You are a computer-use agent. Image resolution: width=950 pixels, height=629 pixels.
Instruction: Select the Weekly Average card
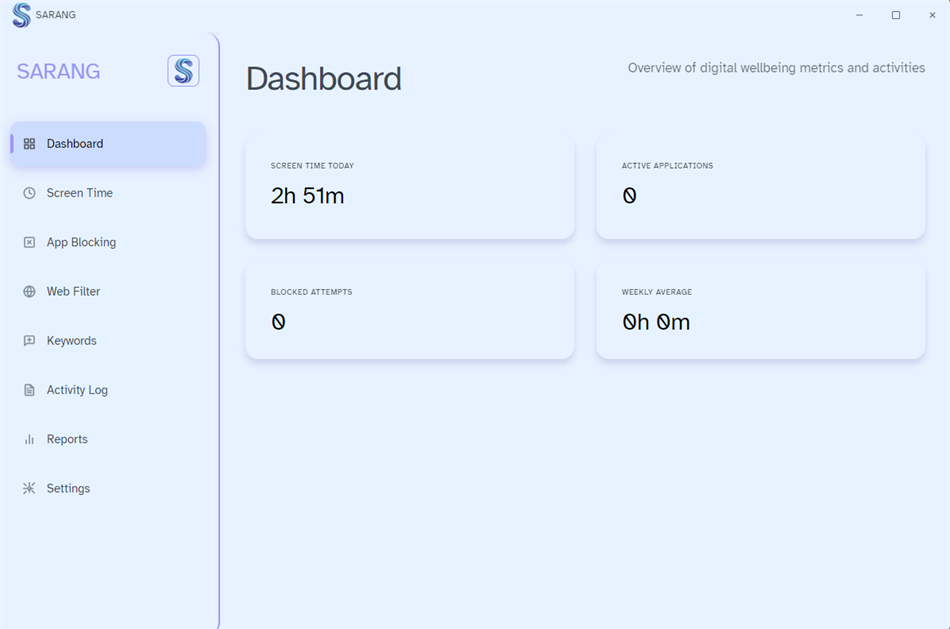coord(760,310)
